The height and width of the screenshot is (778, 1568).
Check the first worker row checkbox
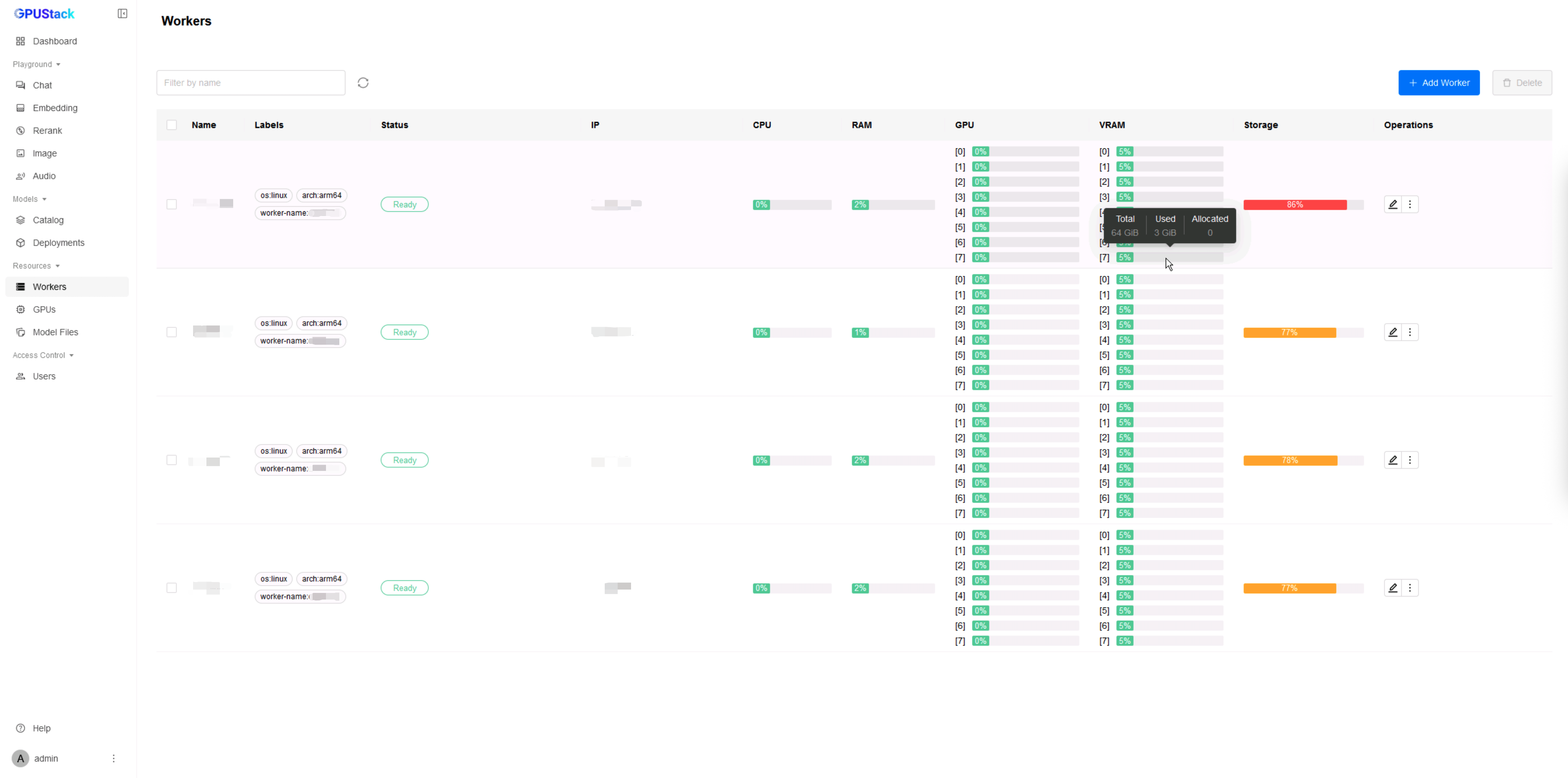172,205
